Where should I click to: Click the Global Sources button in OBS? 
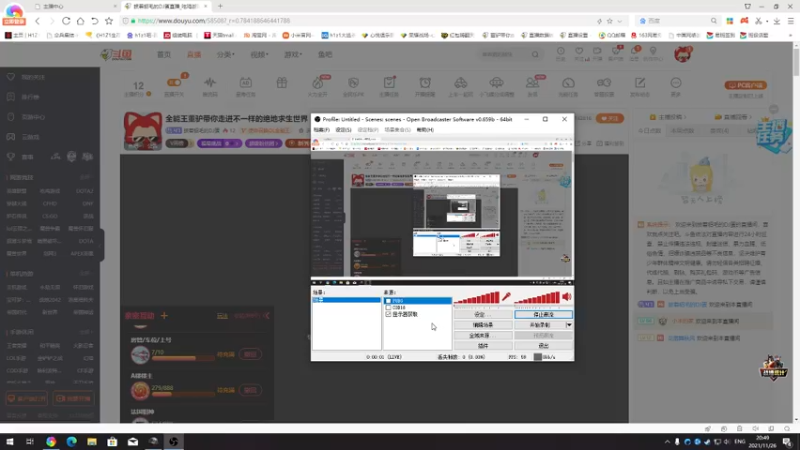click(x=483, y=336)
